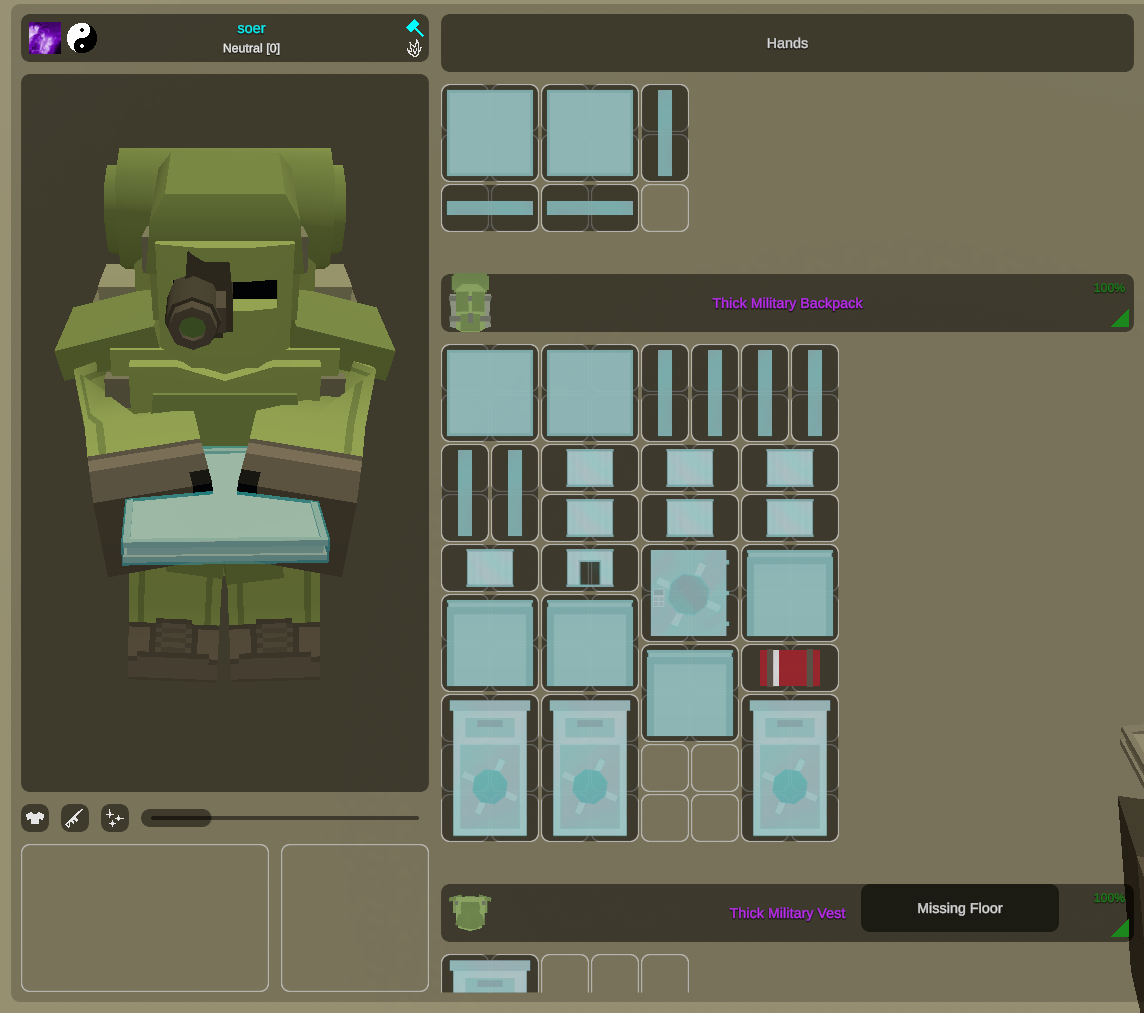Click the yin-yang group icon
Image resolution: width=1144 pixels, height=1013 pixels.
[82, 38]
